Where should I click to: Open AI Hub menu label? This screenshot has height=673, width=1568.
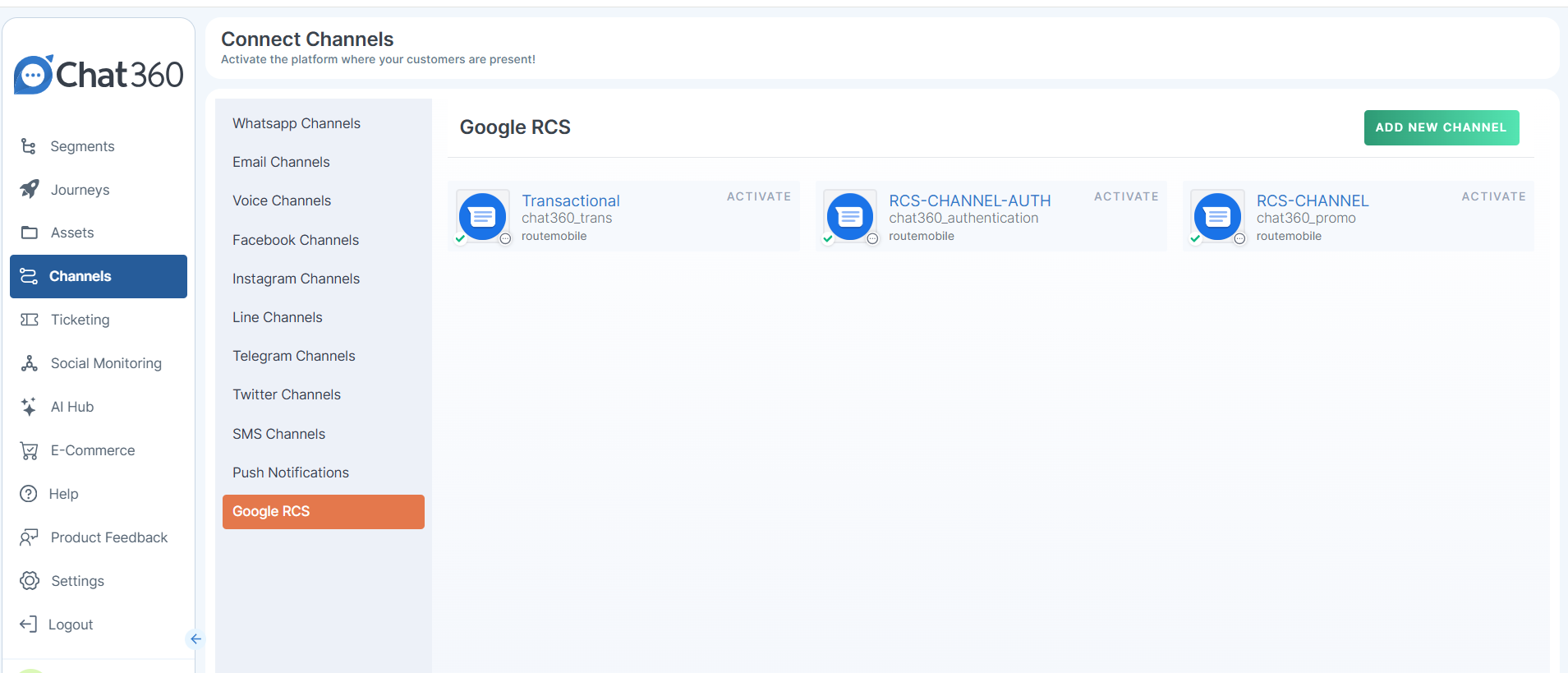tap(72, 407)
